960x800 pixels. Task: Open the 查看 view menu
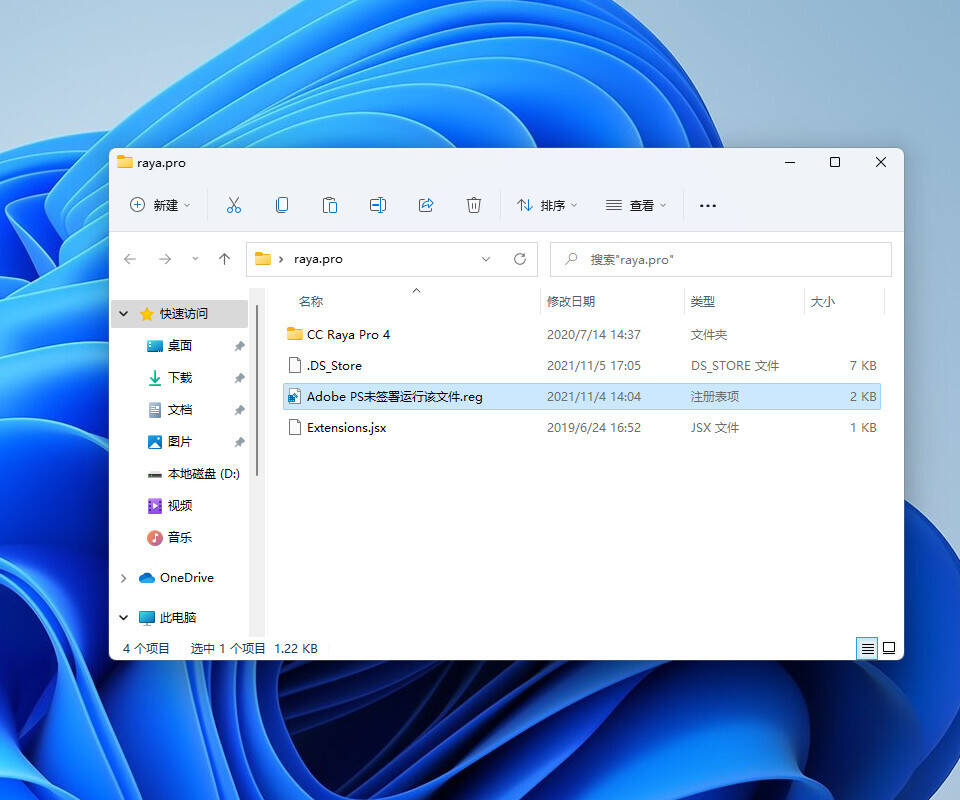(636, 205)
